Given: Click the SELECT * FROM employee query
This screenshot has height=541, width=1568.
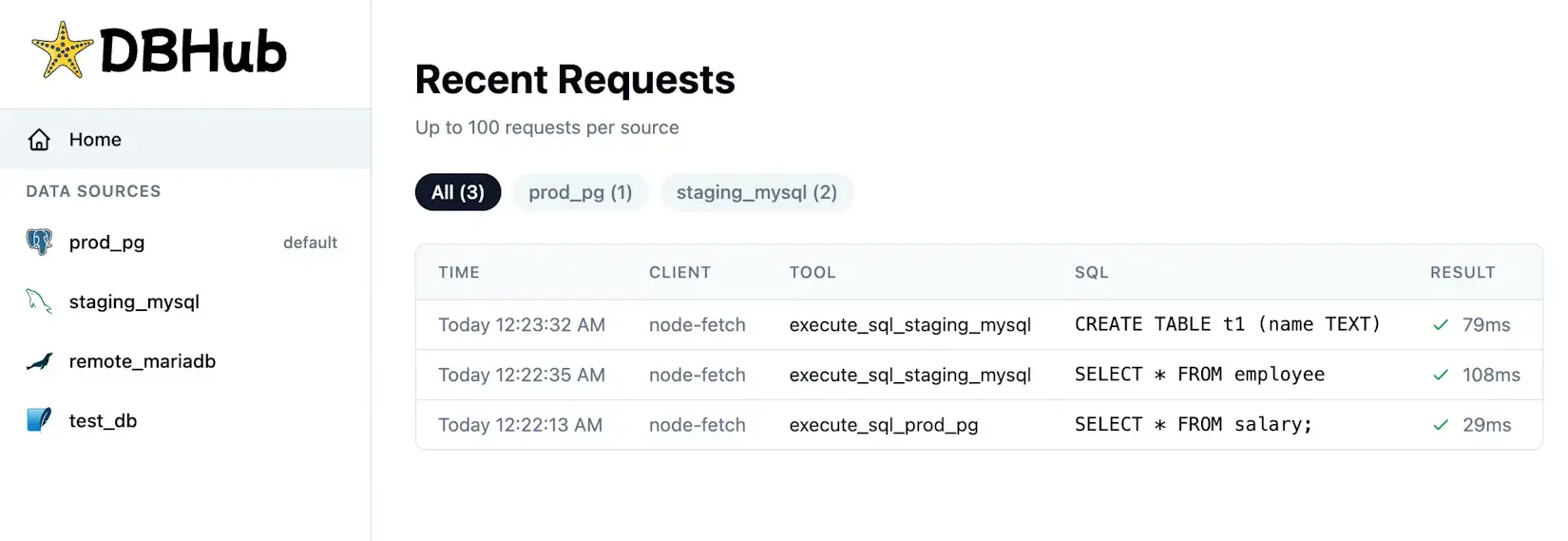Looking at the screenshot, I should [1199, 375].
